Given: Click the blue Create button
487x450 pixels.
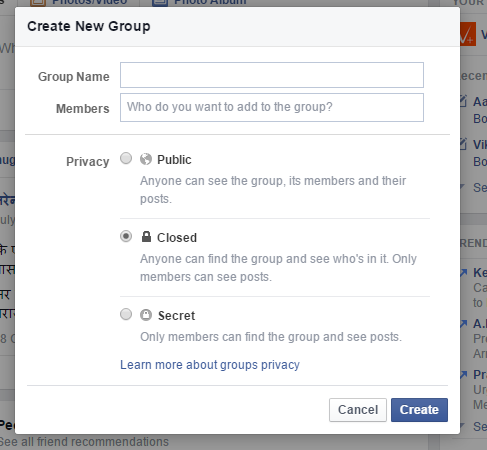Looking at the screenshot, I should tap(419, 410).
